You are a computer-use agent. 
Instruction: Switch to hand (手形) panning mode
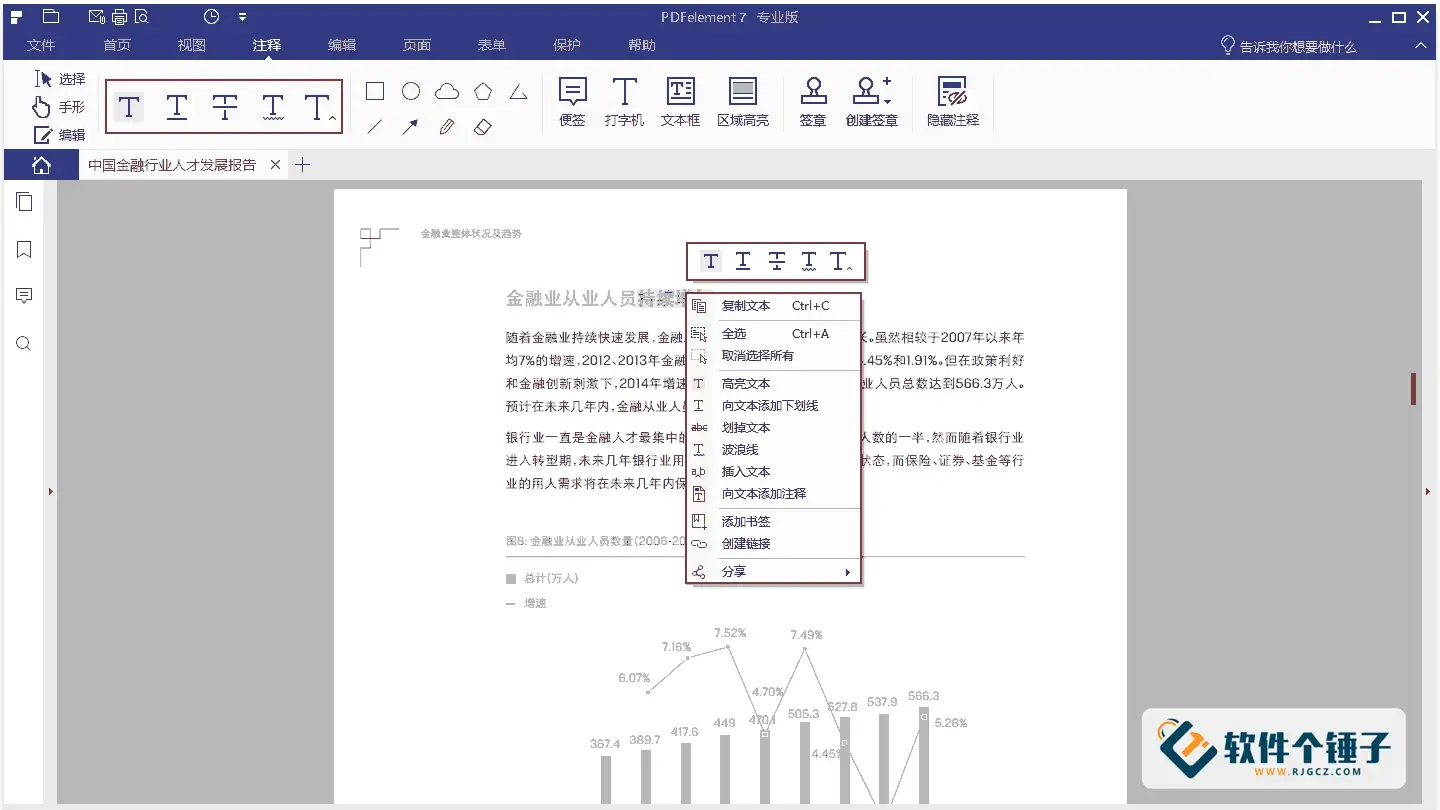coord(59,106)
